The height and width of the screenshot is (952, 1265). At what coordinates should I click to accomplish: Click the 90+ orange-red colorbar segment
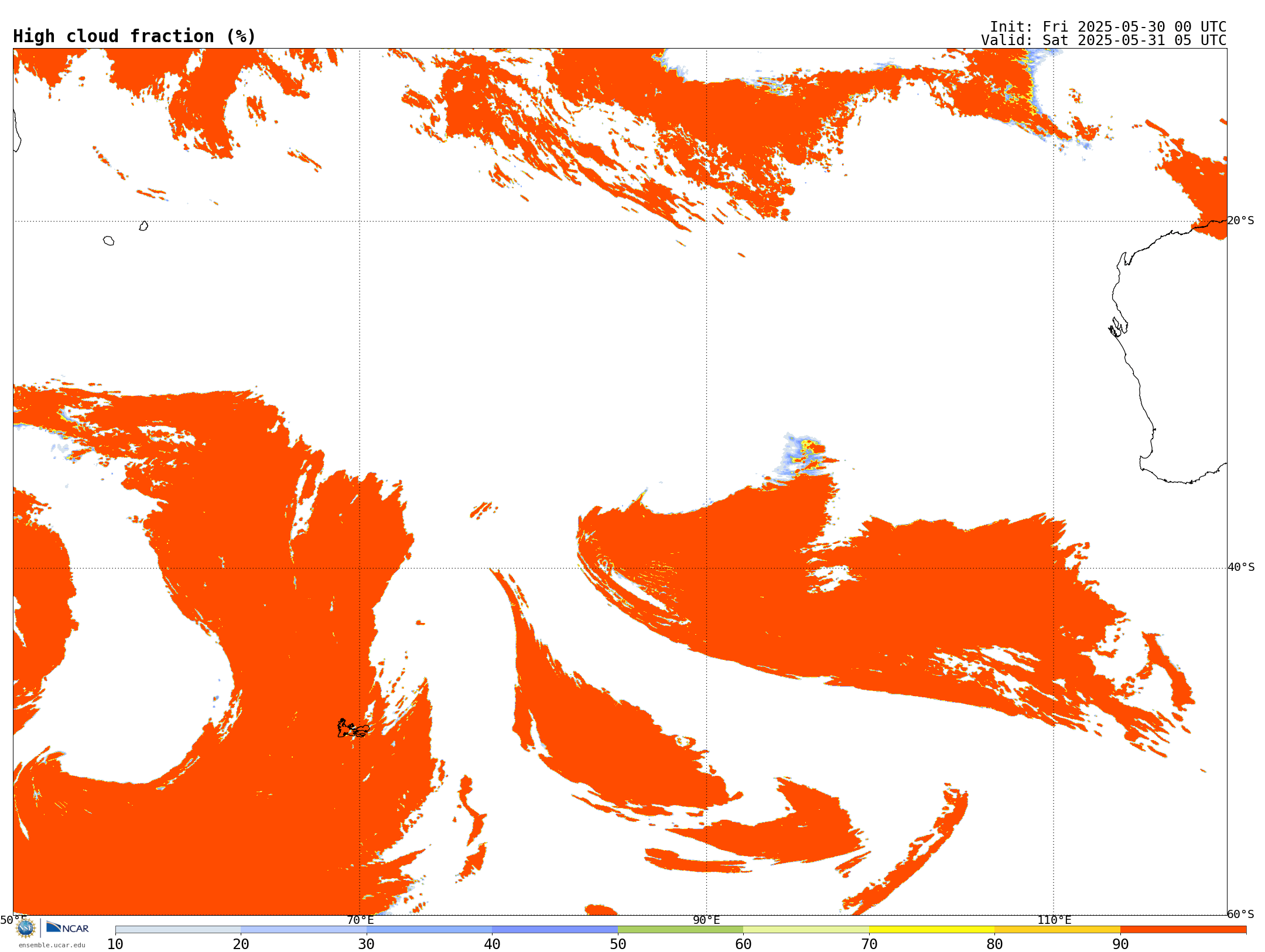click(1183, 929)
